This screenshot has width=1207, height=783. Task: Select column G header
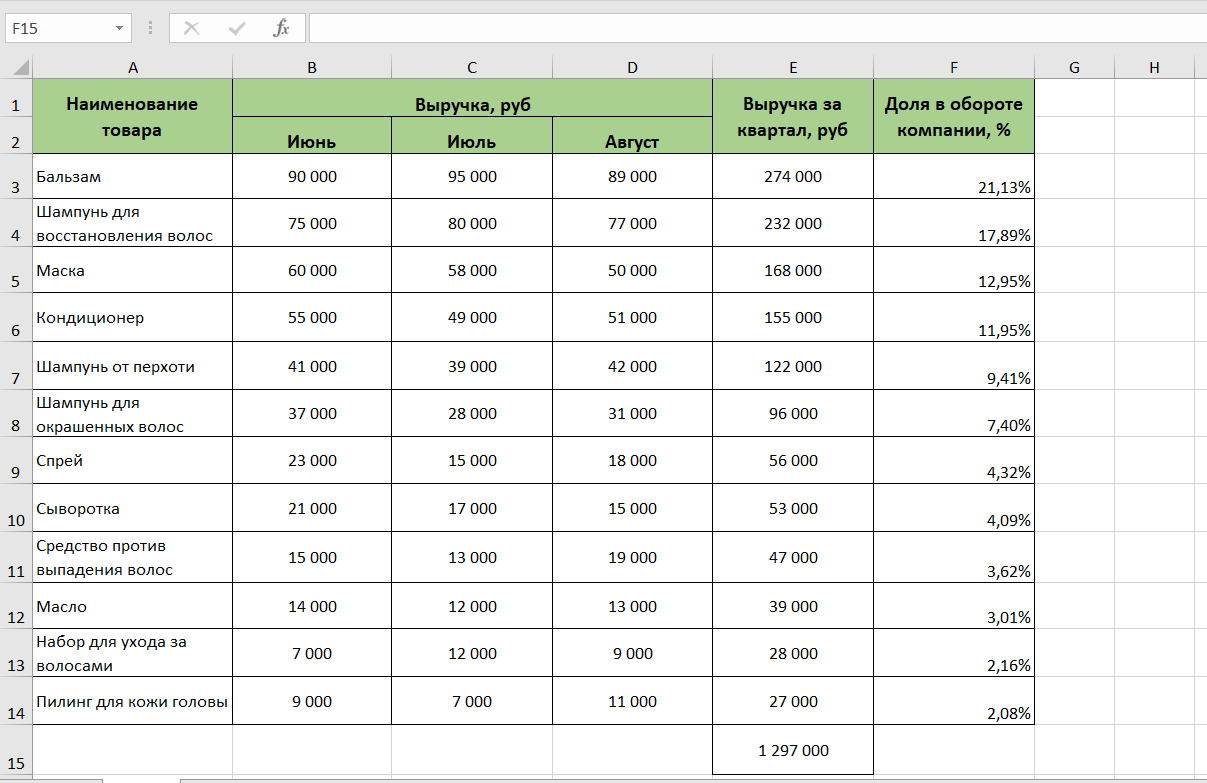tap(1074, 68)
